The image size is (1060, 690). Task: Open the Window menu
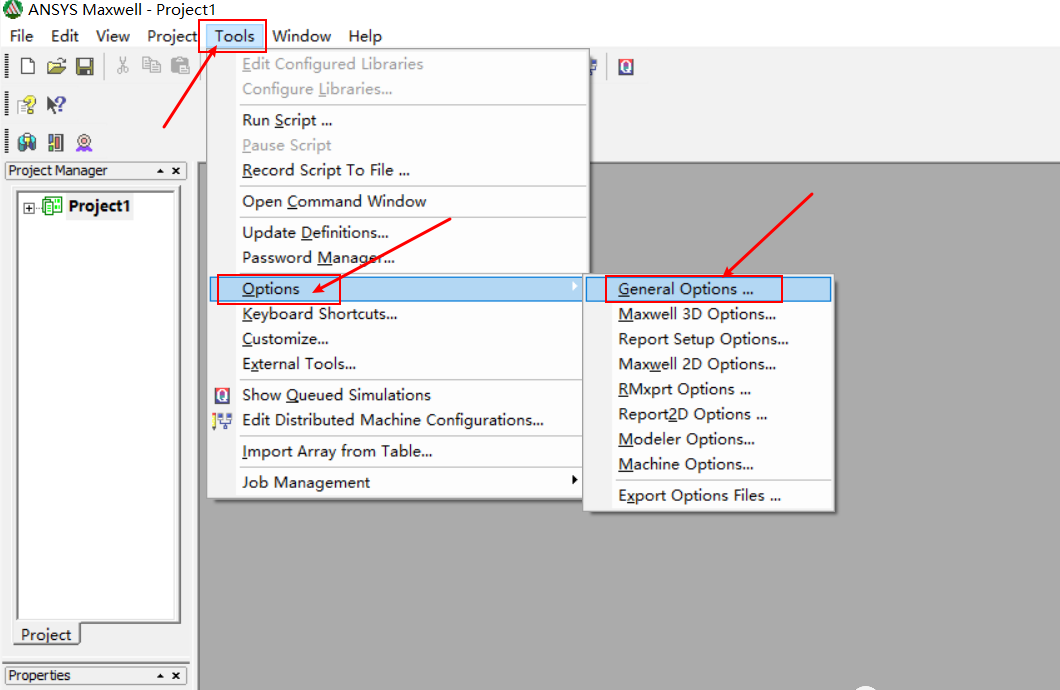pos(302,36)
